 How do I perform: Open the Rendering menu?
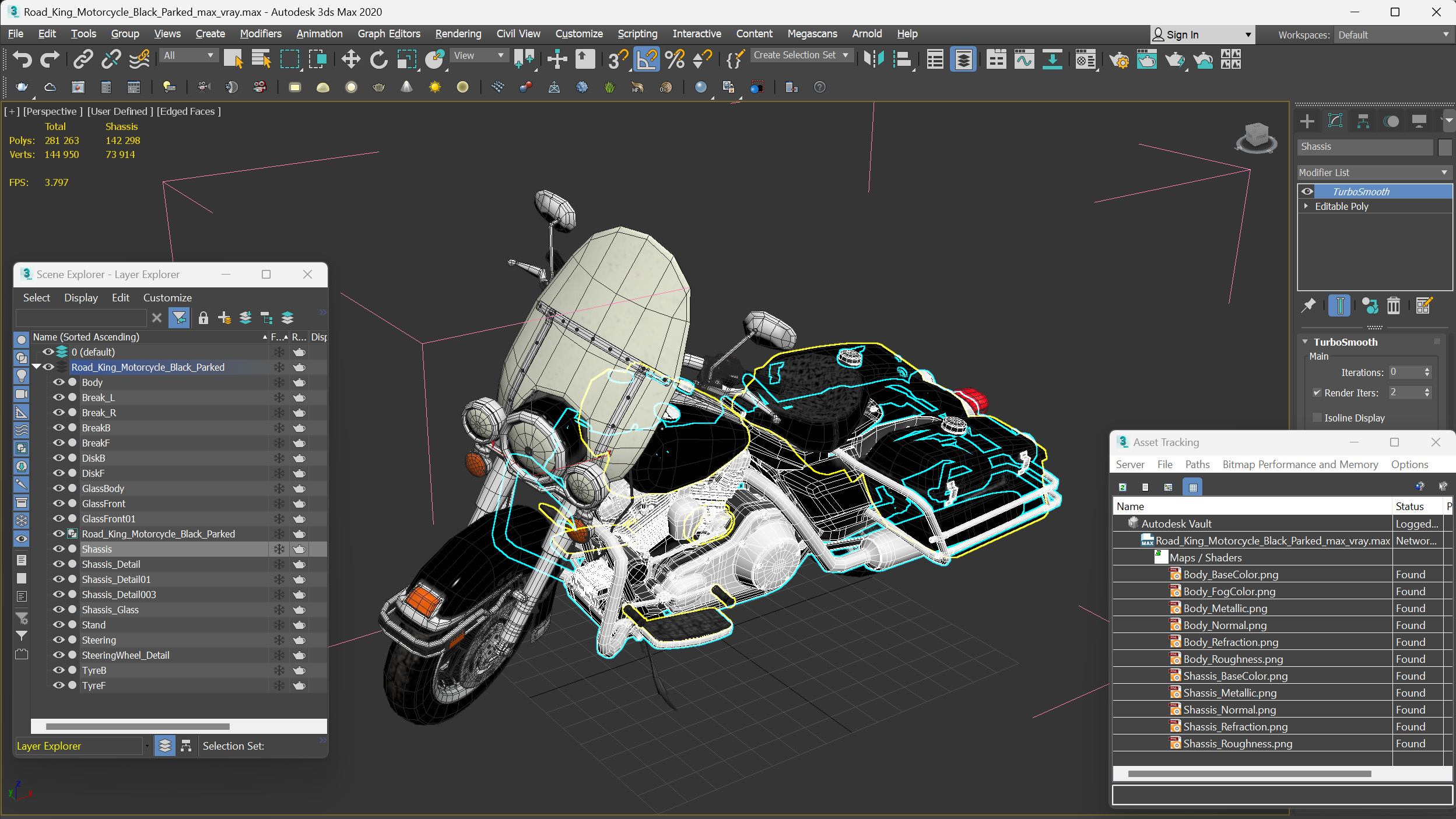click(458, 34)
